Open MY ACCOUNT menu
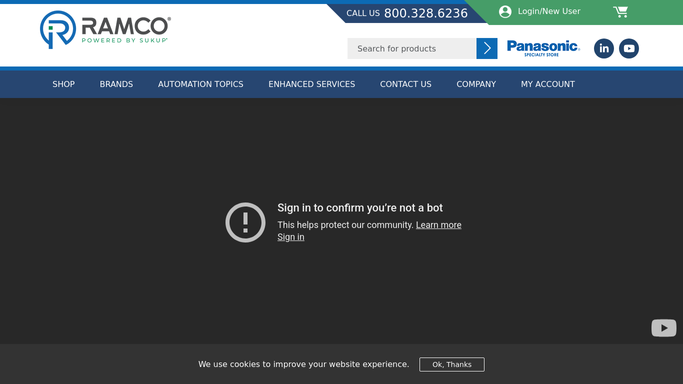683x384 pixels. (548, 84)
